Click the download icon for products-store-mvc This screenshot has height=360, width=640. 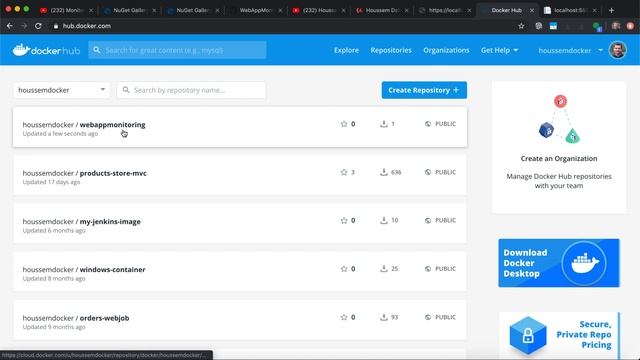coord(384,172)
